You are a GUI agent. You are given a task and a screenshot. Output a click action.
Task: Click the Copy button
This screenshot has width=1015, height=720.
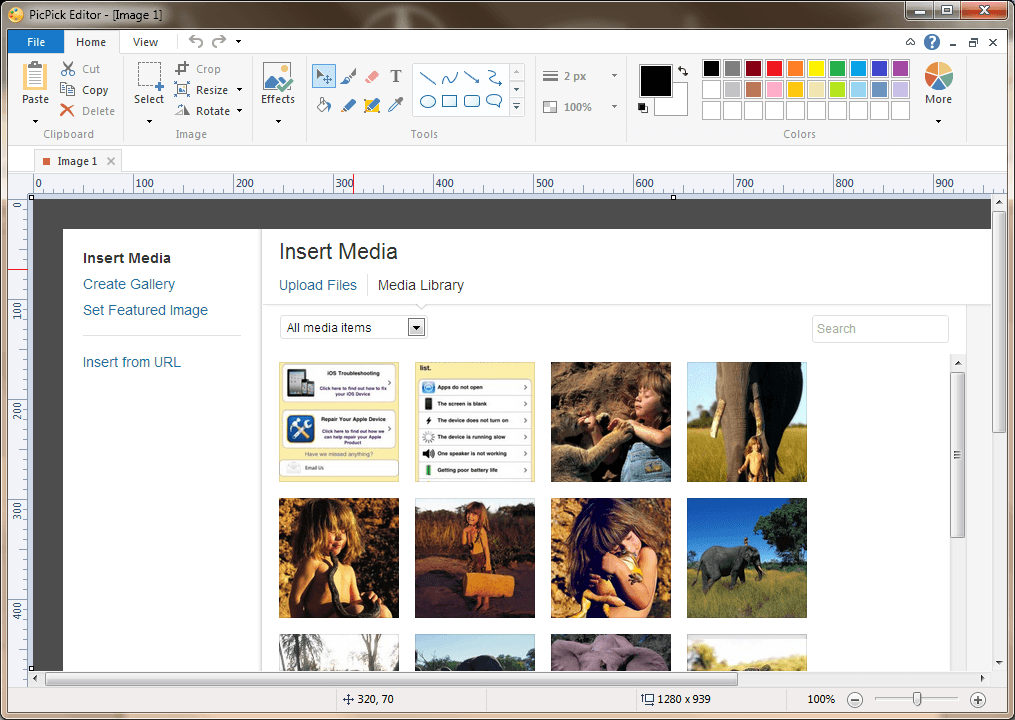pyautogui.click(x=85, y=90)
